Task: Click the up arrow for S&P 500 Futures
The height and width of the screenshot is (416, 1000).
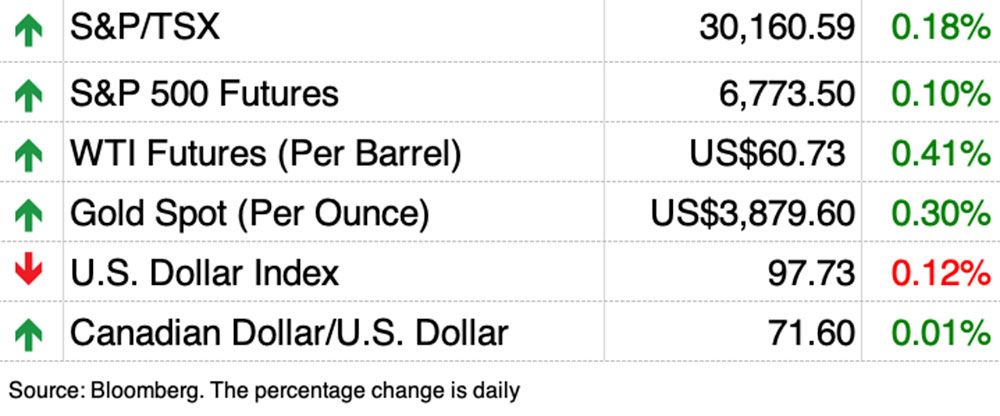Action: pyautogui.click(x=29, y=95)
